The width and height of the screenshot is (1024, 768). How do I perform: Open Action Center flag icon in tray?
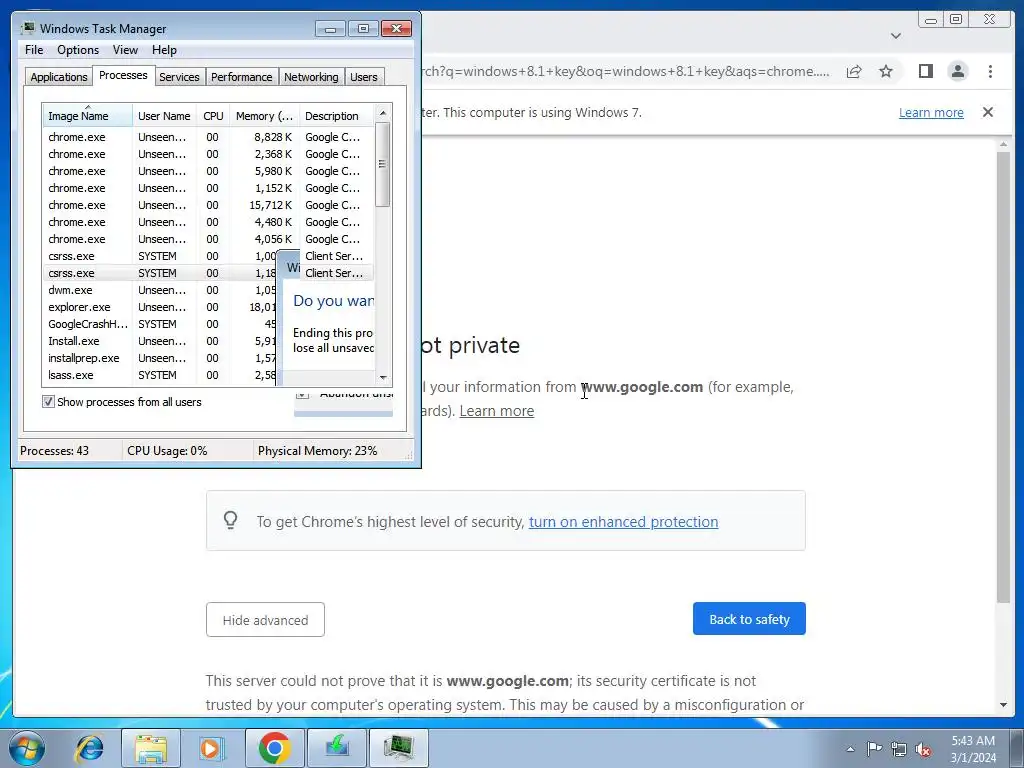(874, 749)
